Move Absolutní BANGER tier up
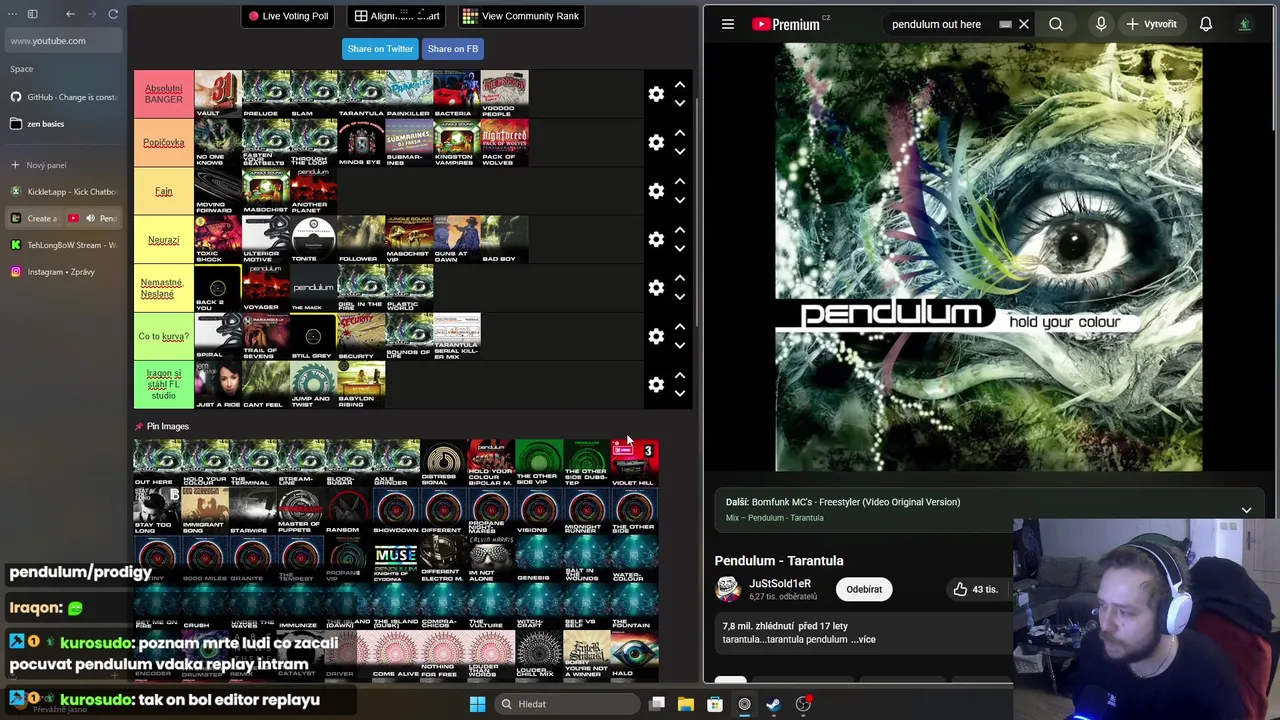 680,84
